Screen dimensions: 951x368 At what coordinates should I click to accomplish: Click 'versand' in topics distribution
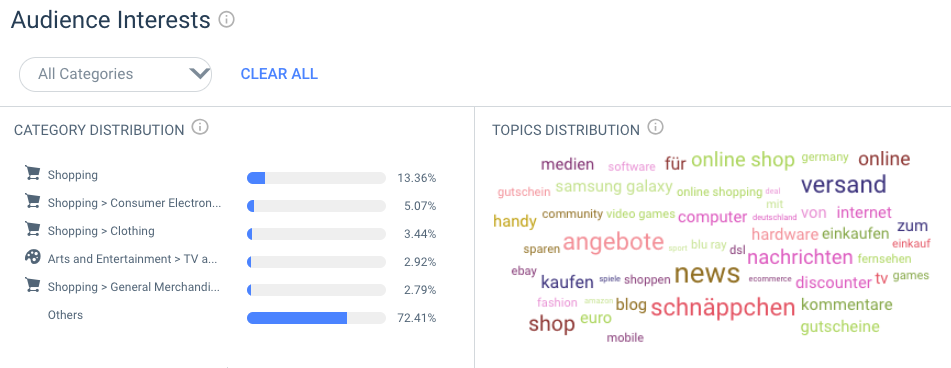844,184
